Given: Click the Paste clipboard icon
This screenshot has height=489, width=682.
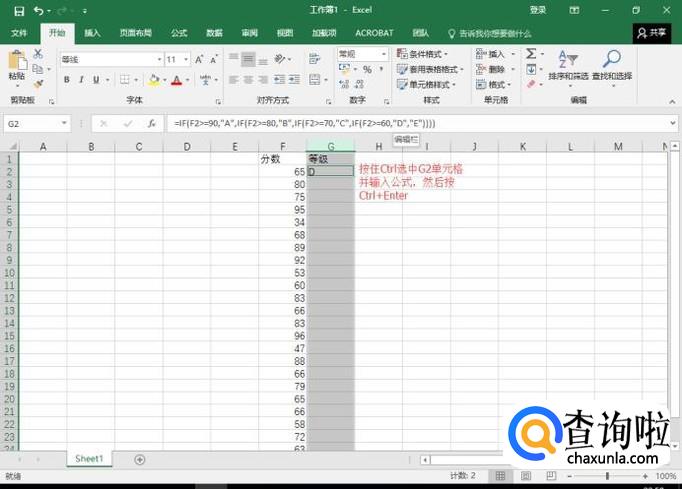Looking at the screenshot, I should click(17, 60).
